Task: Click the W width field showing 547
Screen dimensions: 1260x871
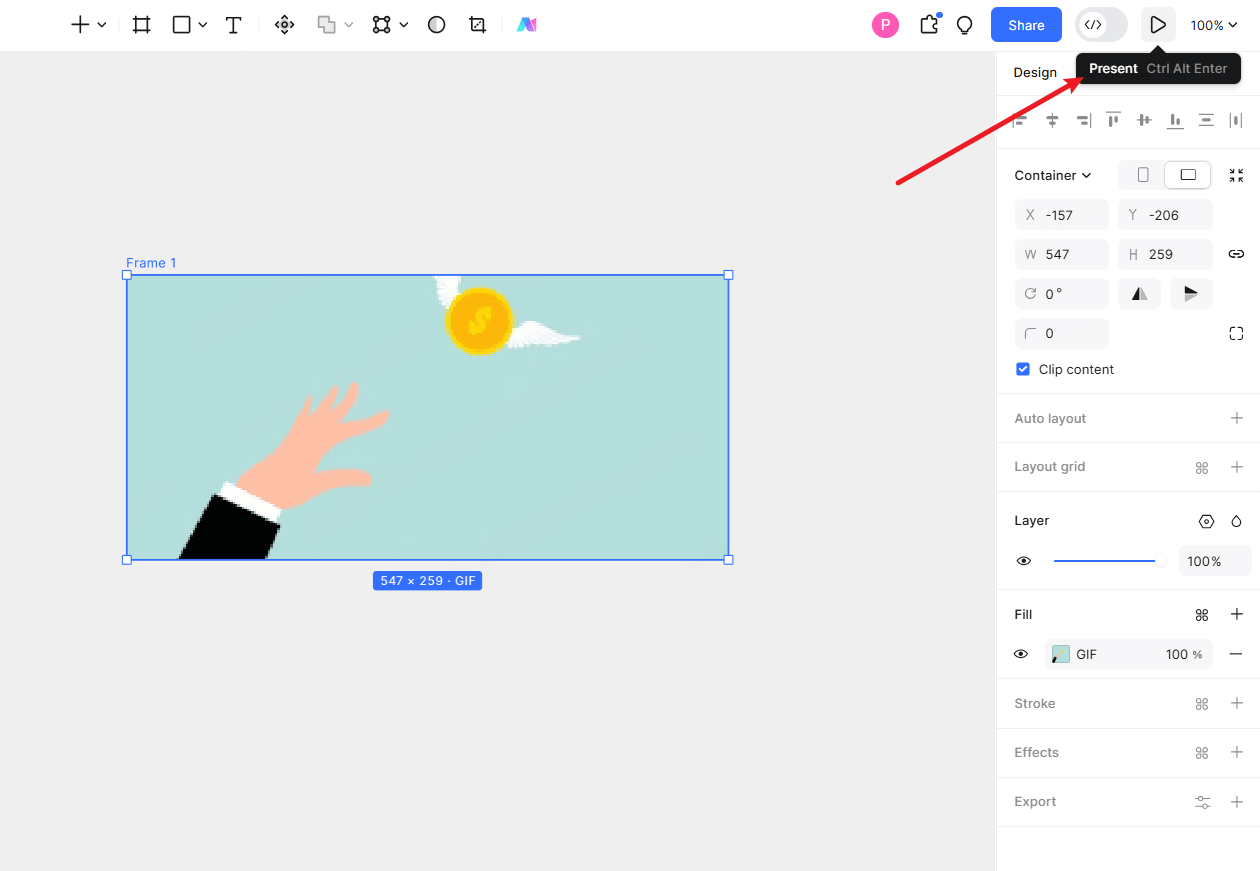Action: coord(1062,254)
